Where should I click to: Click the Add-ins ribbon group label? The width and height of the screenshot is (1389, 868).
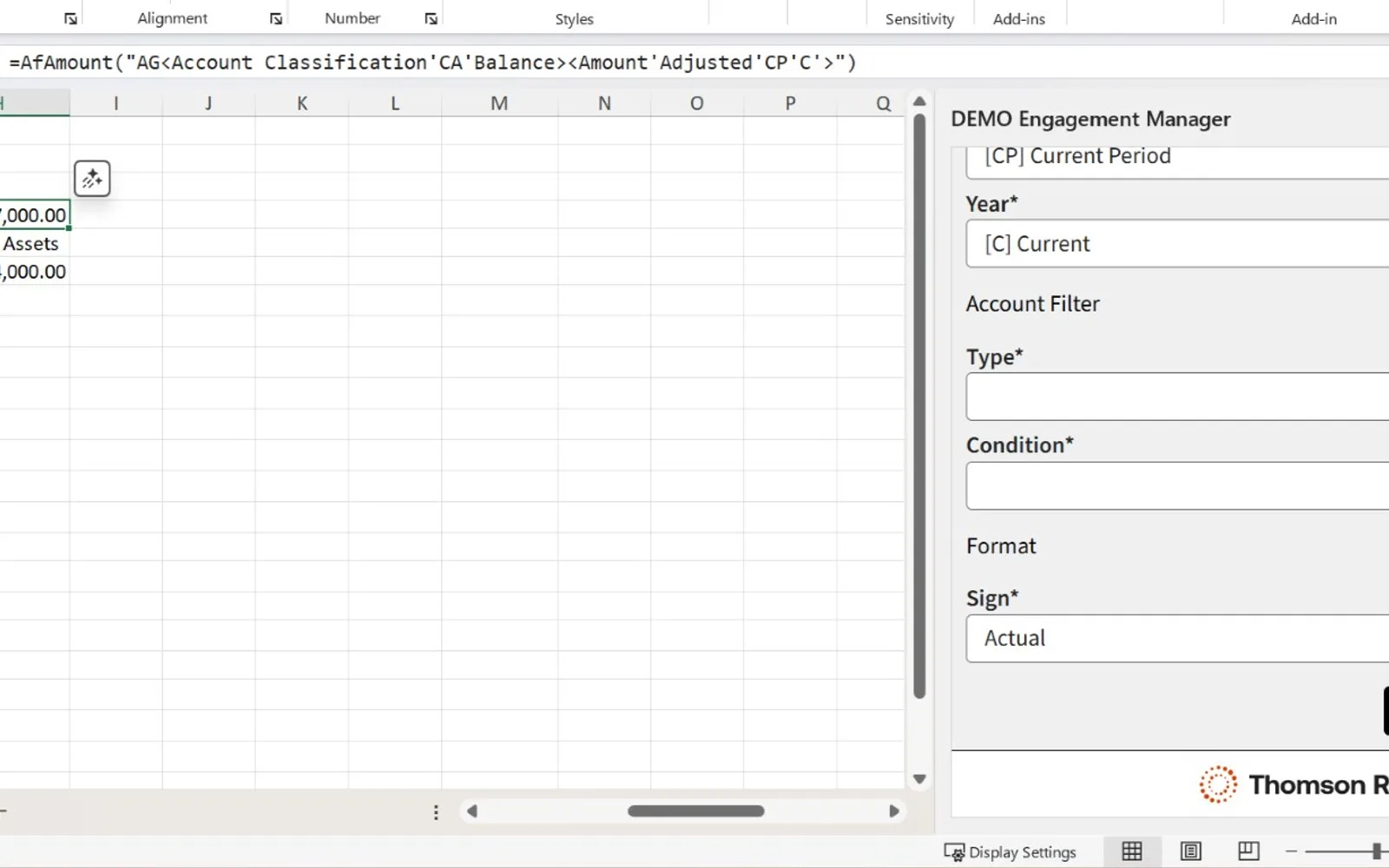point(1019,19)
